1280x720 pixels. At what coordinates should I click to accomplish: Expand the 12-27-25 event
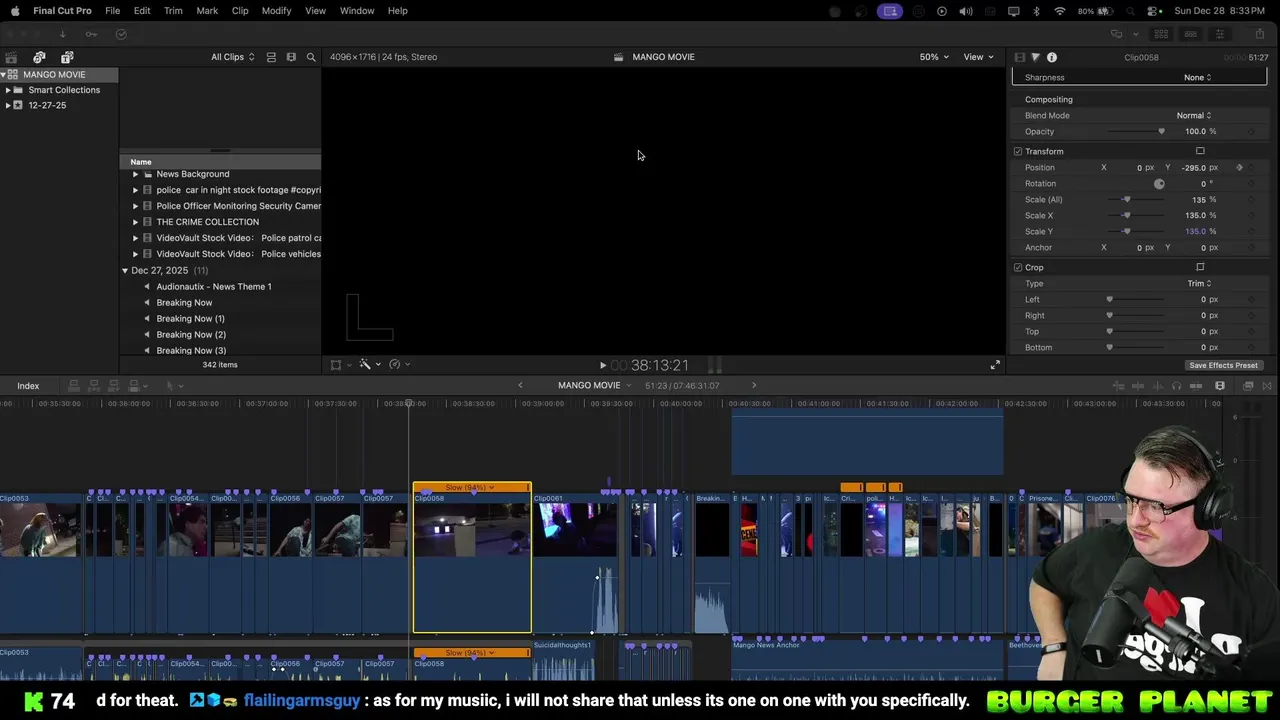[8, 105]
